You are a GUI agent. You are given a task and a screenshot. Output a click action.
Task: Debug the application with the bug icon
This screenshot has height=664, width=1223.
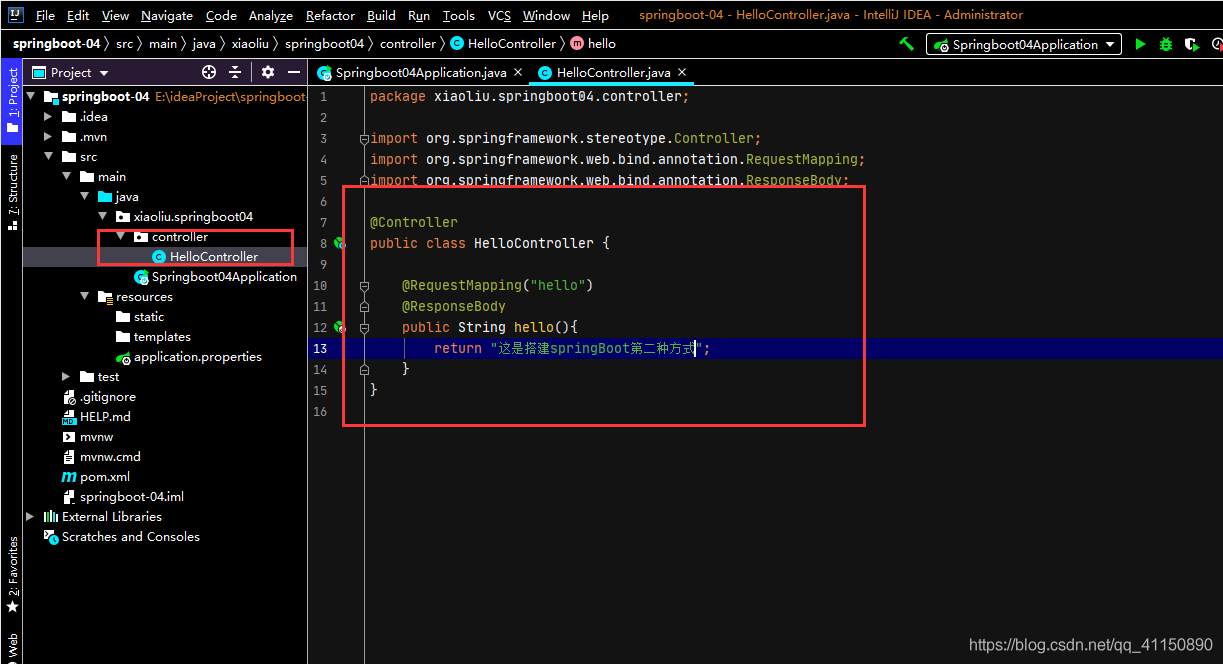pos(1166,44)
